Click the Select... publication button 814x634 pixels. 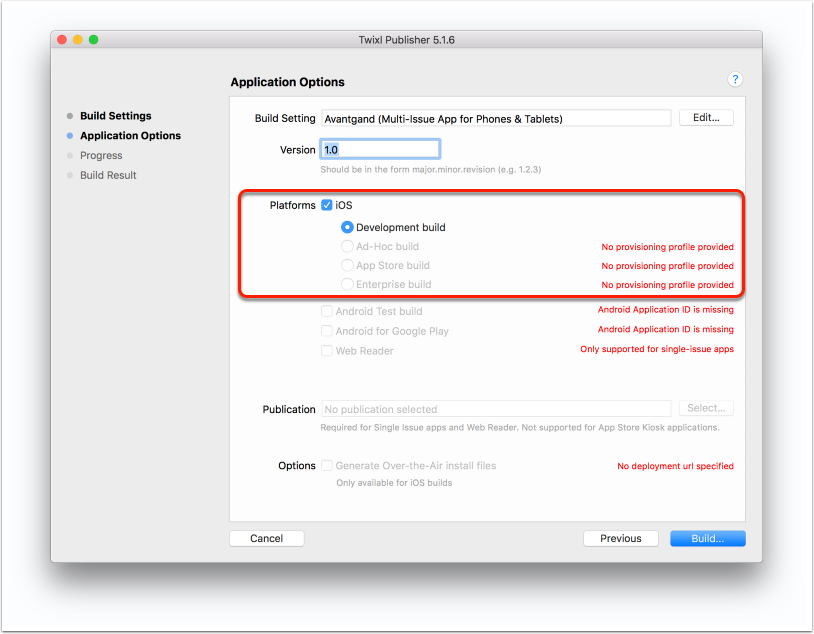tap(706, 408)
